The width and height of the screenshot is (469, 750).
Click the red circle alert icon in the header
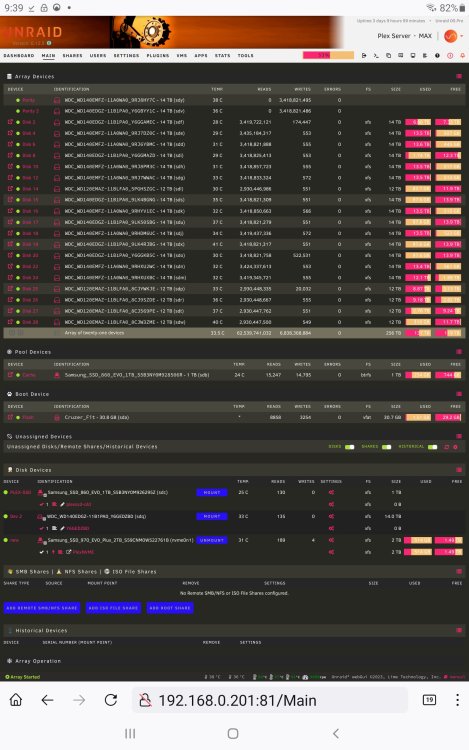[x=450, y=55]
